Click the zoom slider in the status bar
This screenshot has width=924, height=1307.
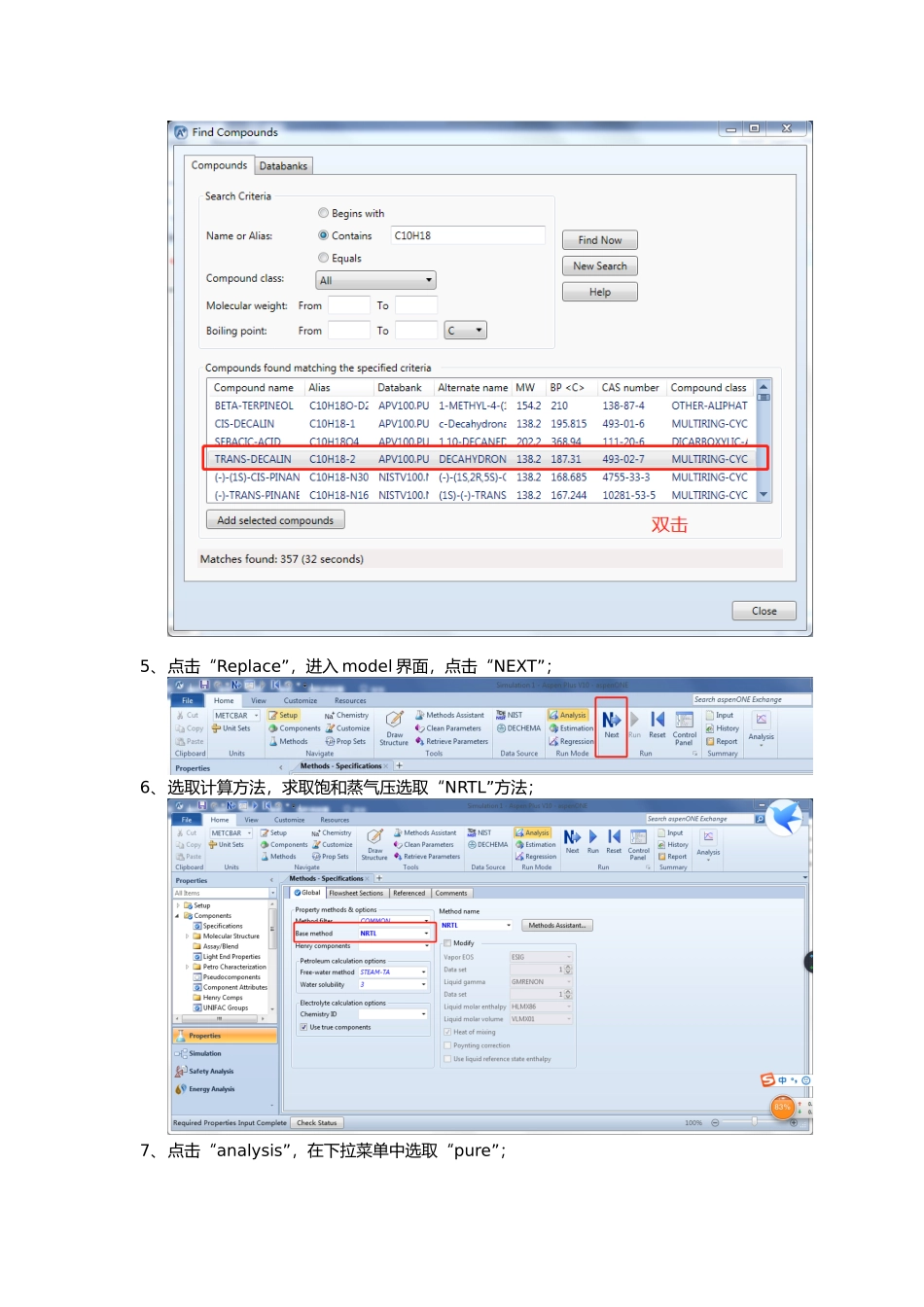(x=754, y=1122)
